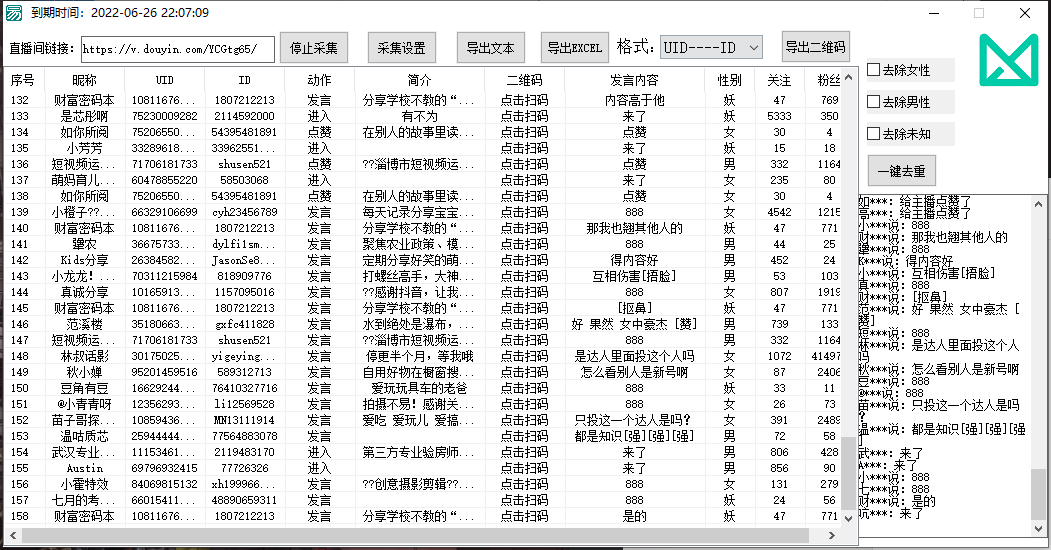Image resolution: width=1051 pixels, height=550 pixels.
Task: Select nickname Austin in row 155
Action: pos(84,468)
